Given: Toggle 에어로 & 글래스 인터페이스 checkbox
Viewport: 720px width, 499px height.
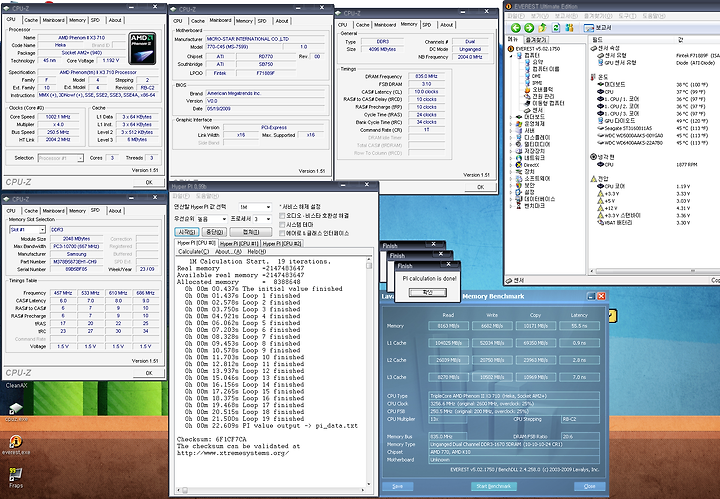Looking at the screenshot, I should pos(282,233).
